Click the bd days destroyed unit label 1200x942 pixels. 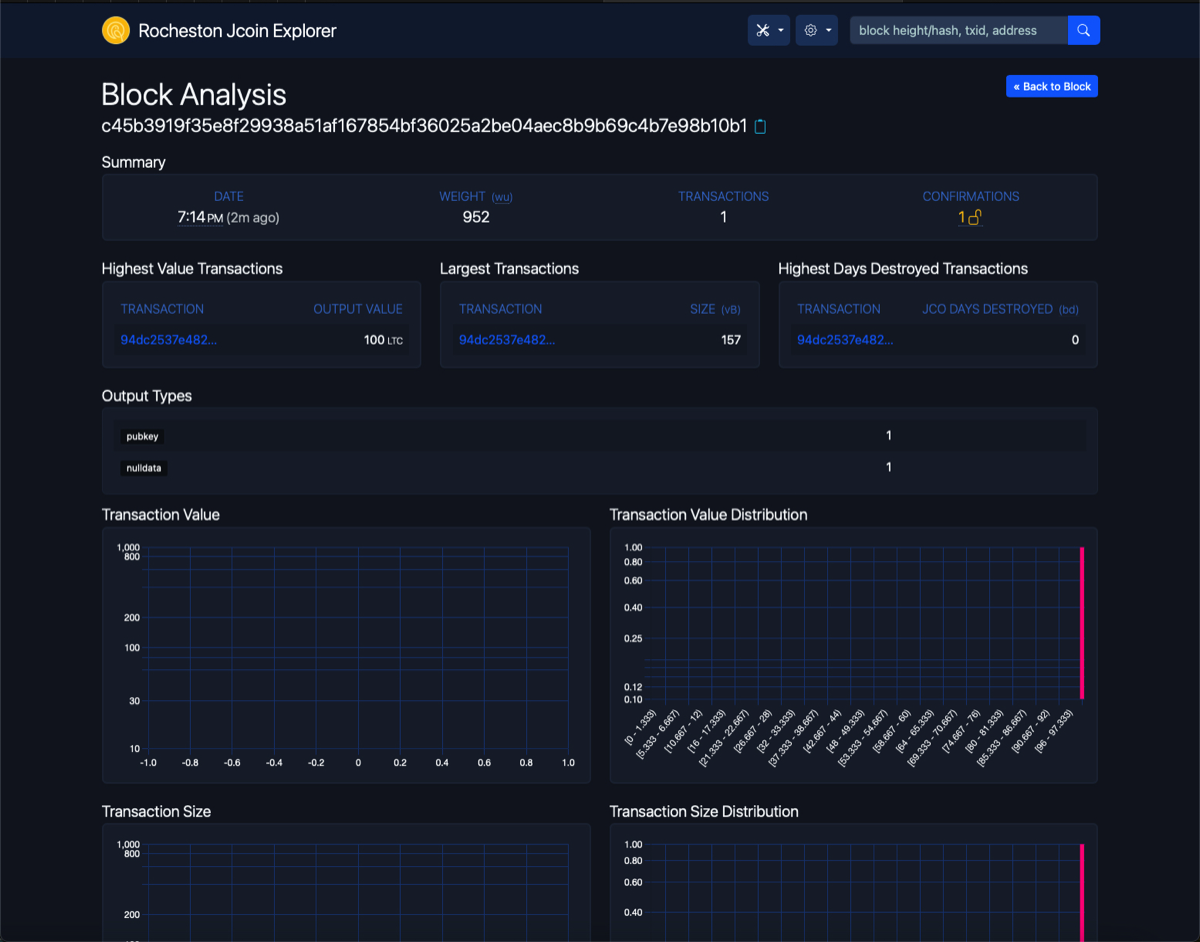tap(1069, 310)
